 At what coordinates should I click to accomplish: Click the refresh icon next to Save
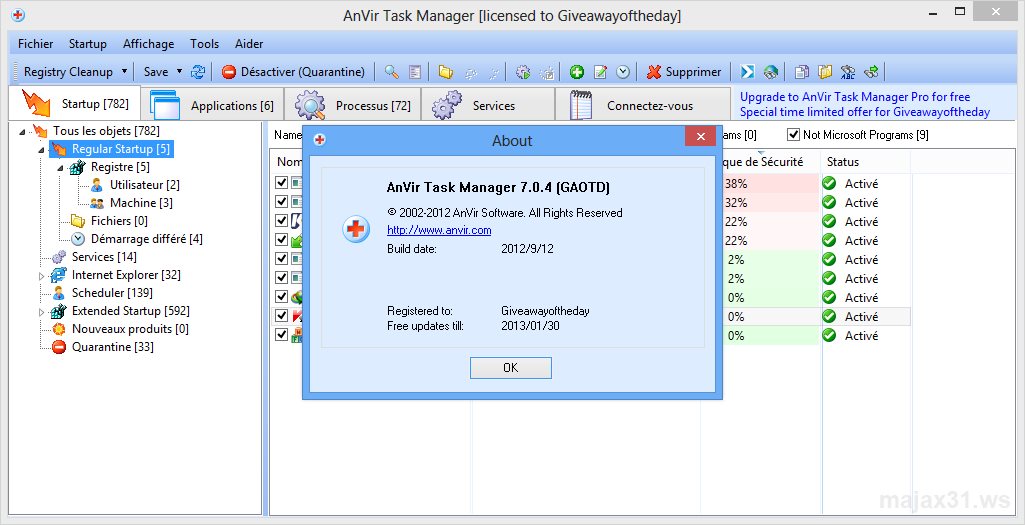coord(197,72)
